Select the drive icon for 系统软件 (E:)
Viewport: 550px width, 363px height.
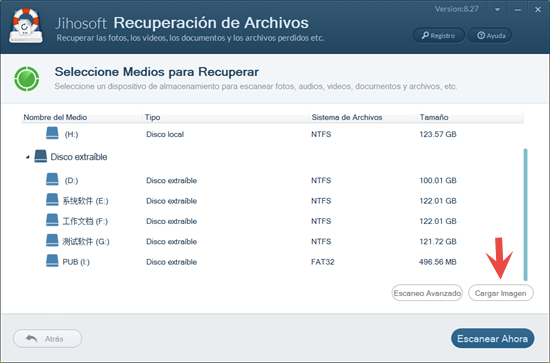pos(52,200)
